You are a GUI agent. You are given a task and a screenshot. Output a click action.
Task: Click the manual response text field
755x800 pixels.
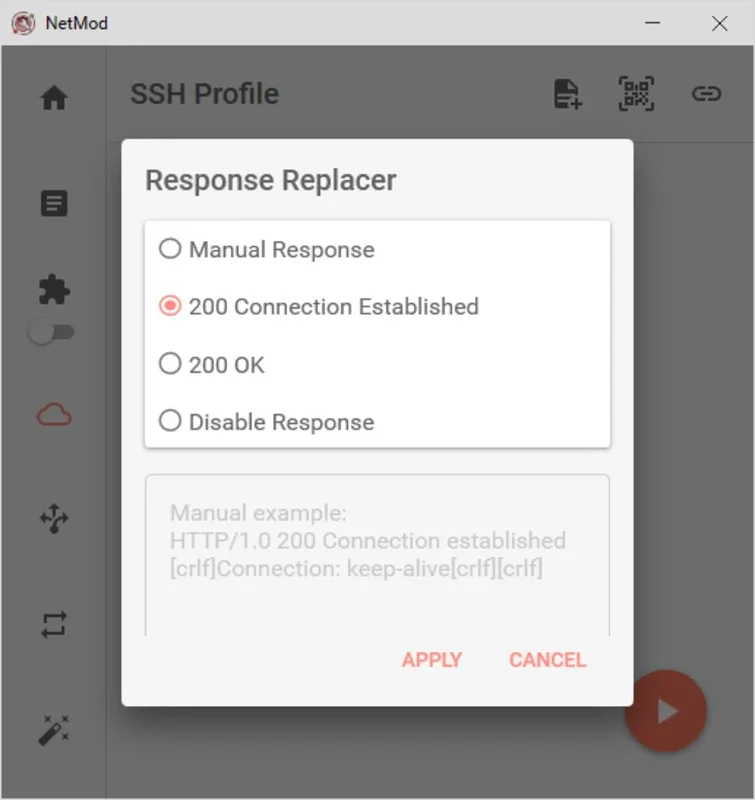pos(377,555)
